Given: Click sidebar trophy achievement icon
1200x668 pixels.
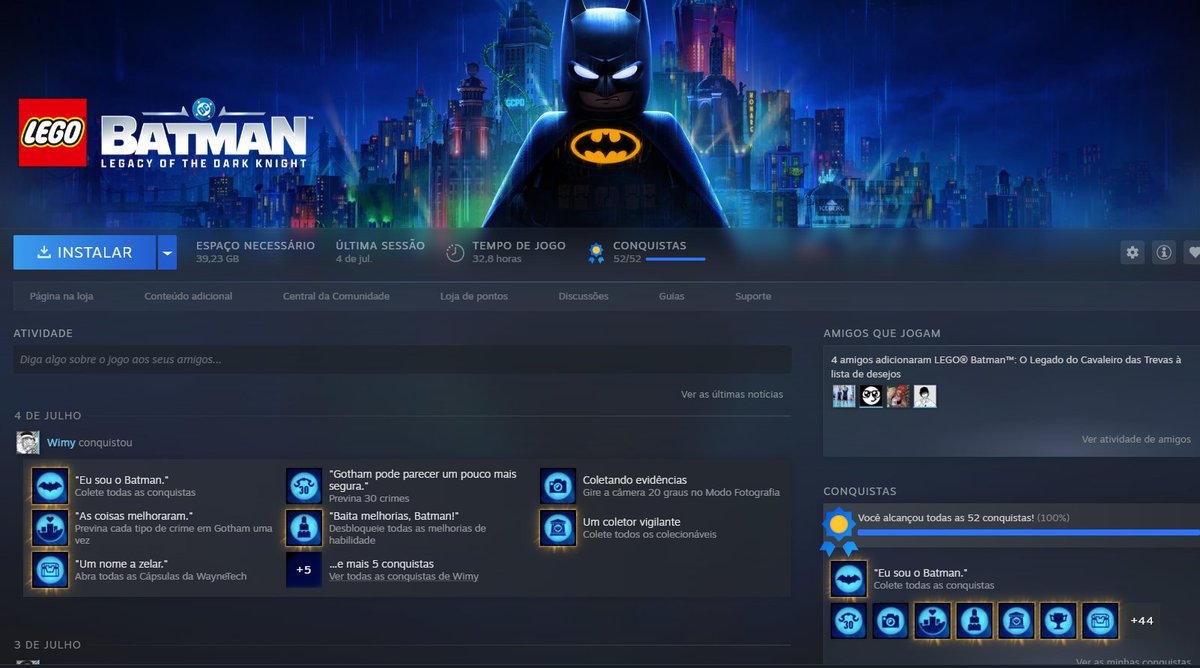Looking at the screenshot, I should [x=1059, y=621].
